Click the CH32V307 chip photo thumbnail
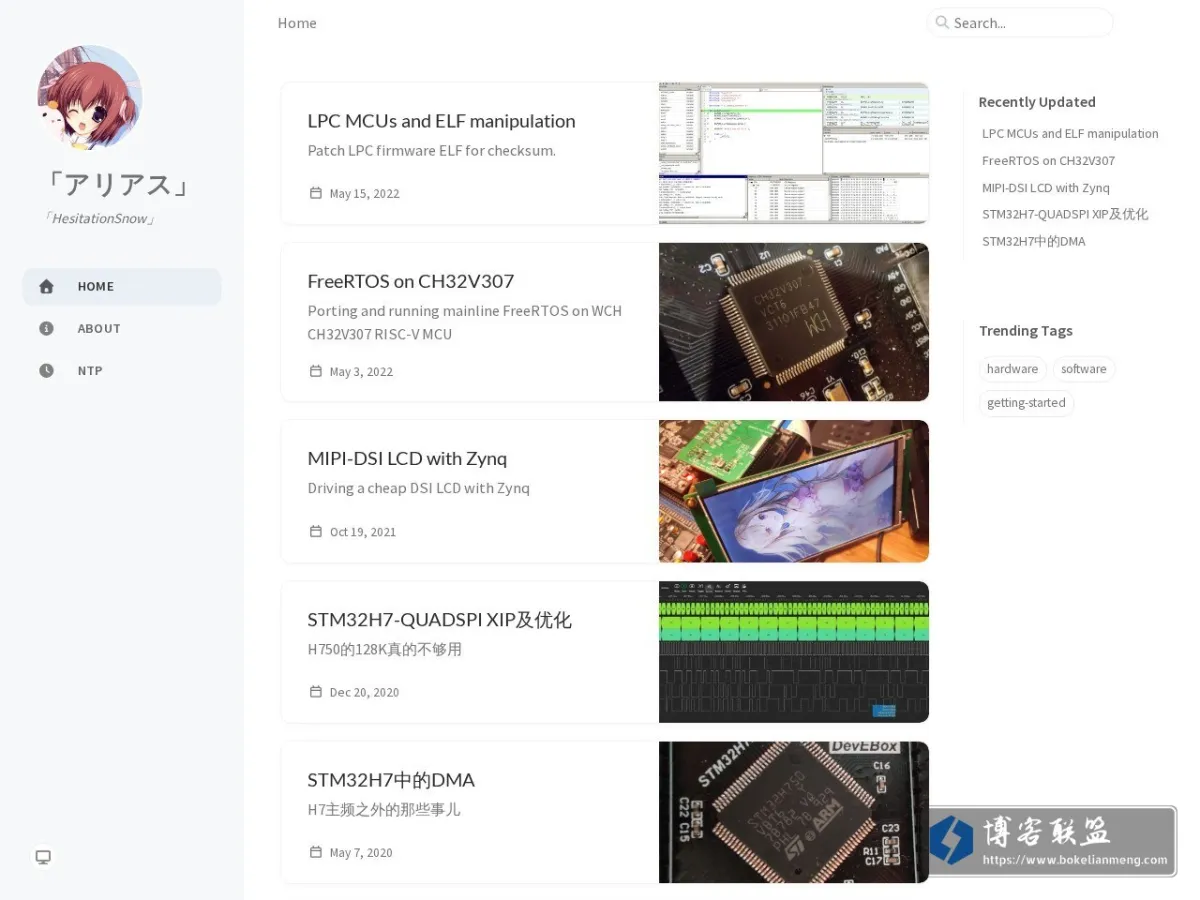1200x900 pixels. 794,322
